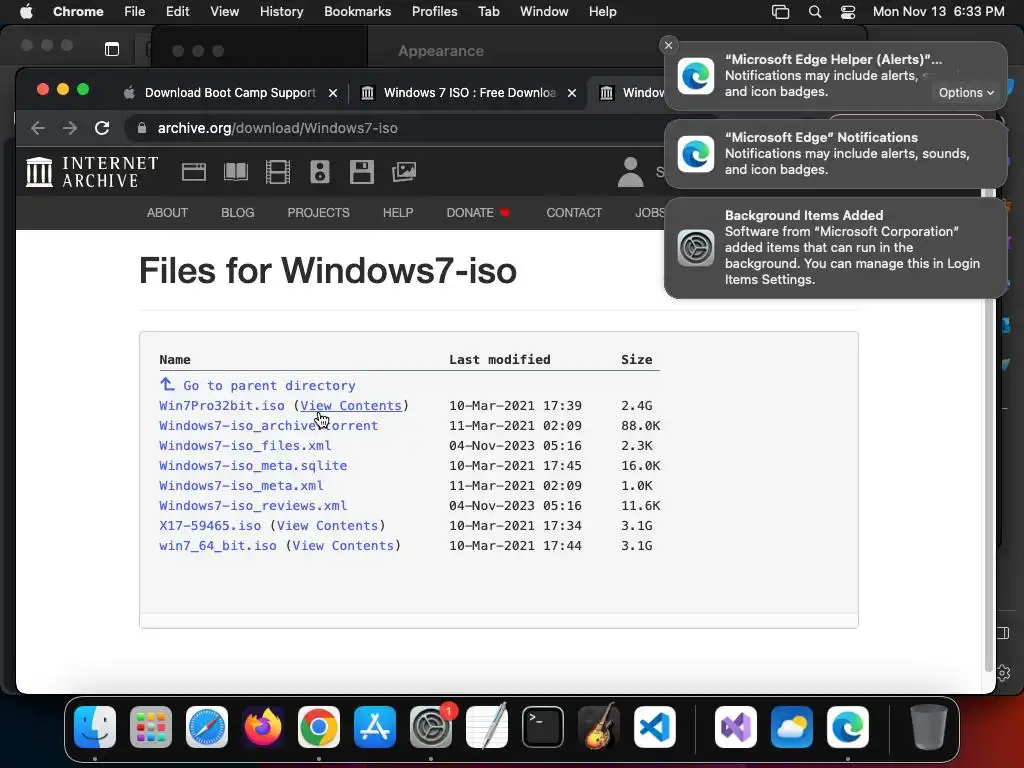This screenshot has height=768, width=1024.
Task: Click the browser forward arrow
Action: coord(70,128)
